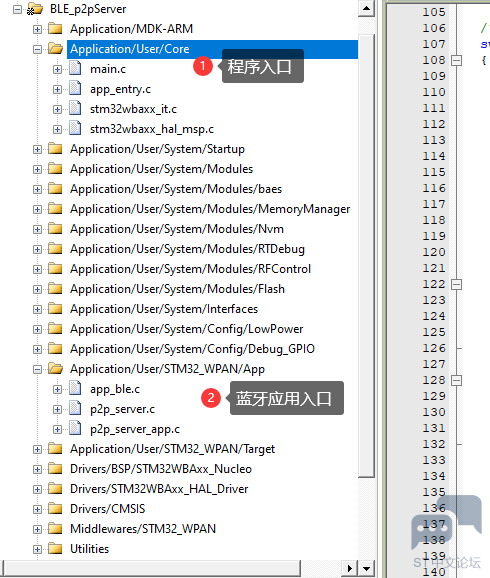Click the project tree scroll-down arrow
This screenshot has width=490, height=578.
(x=366, y=568)
